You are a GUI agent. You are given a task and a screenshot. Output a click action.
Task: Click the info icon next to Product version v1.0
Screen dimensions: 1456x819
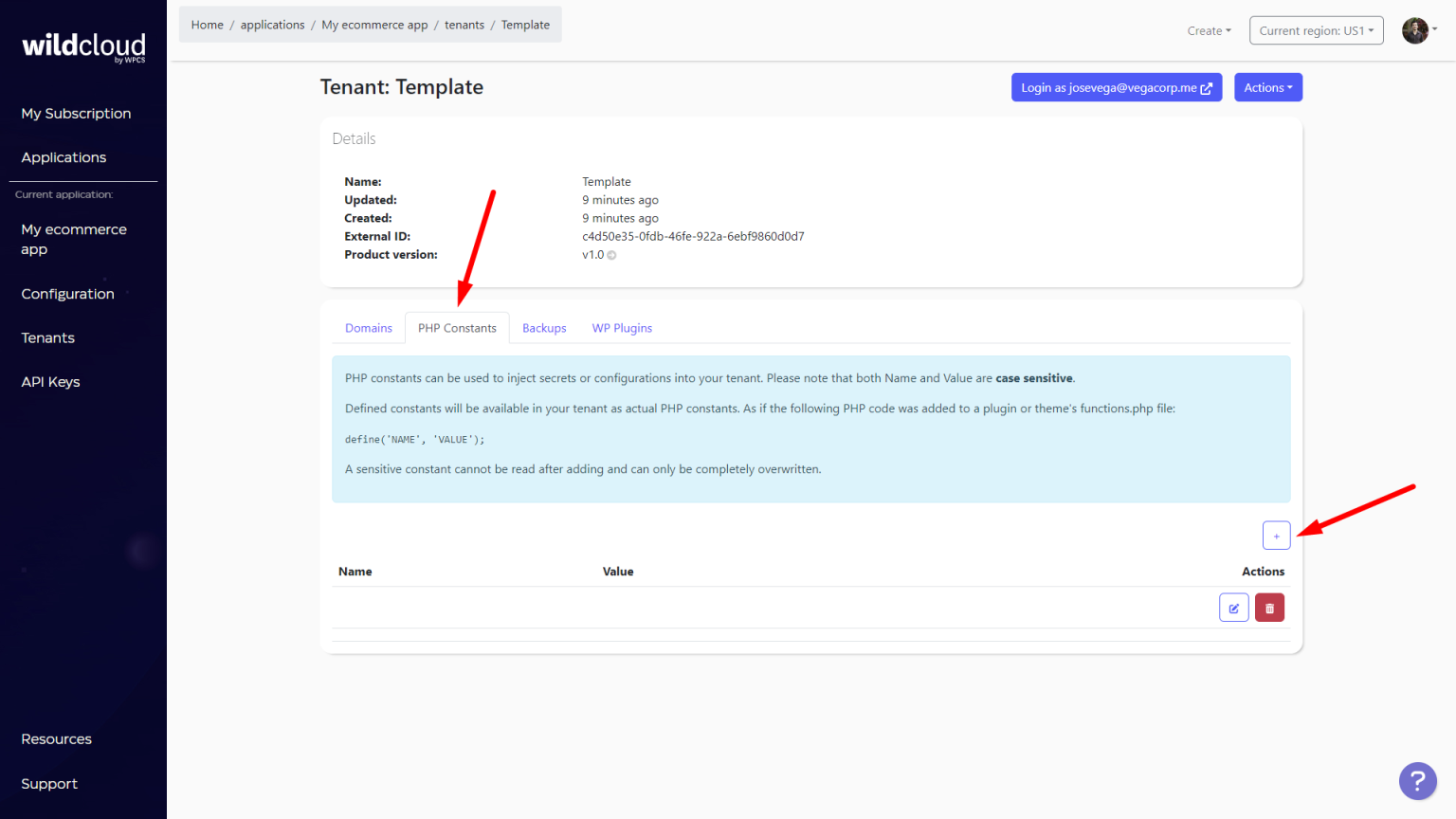click(x=611, y=255)
